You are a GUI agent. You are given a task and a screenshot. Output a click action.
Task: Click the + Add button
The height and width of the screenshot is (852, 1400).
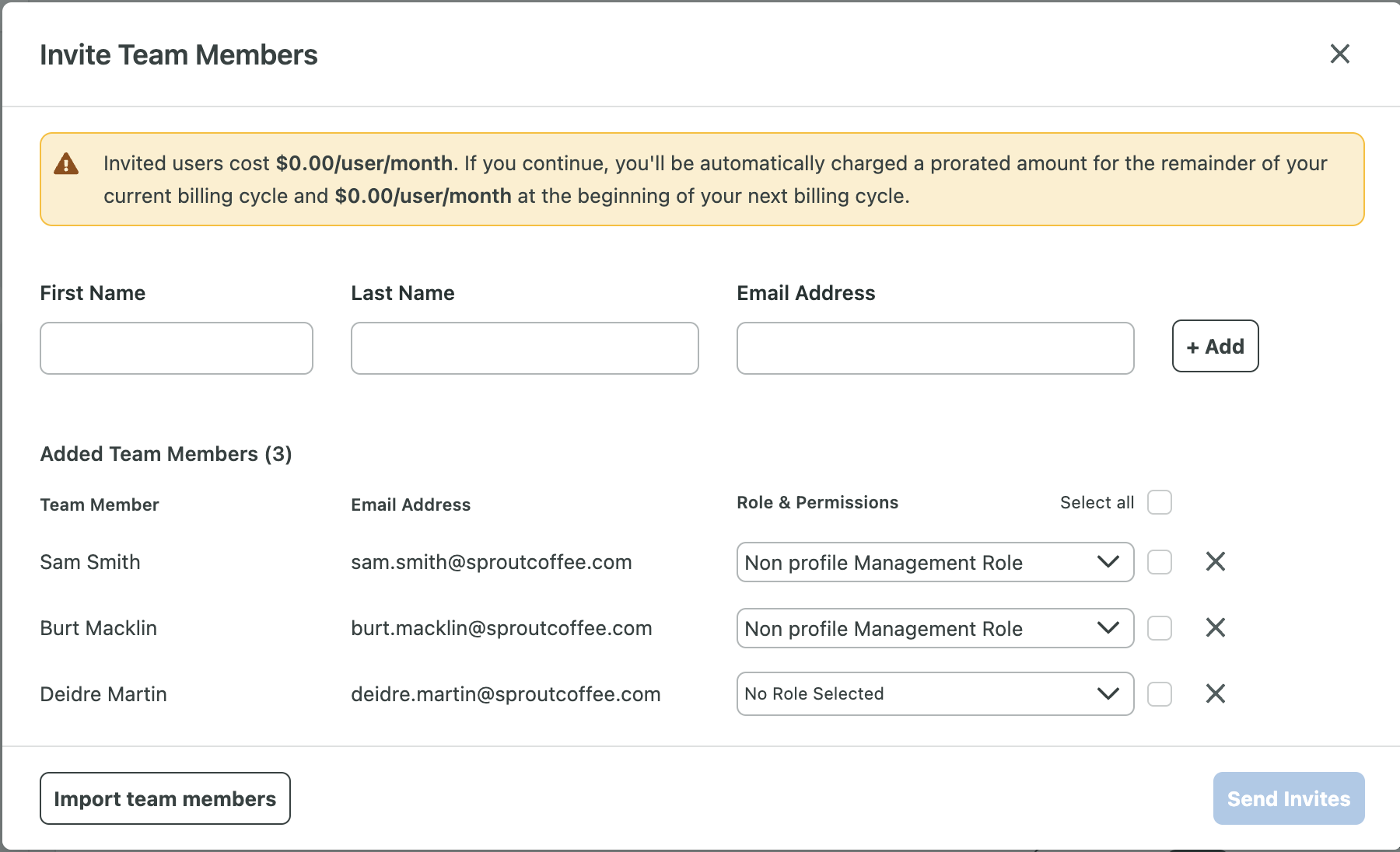(x=1215, y=346)
